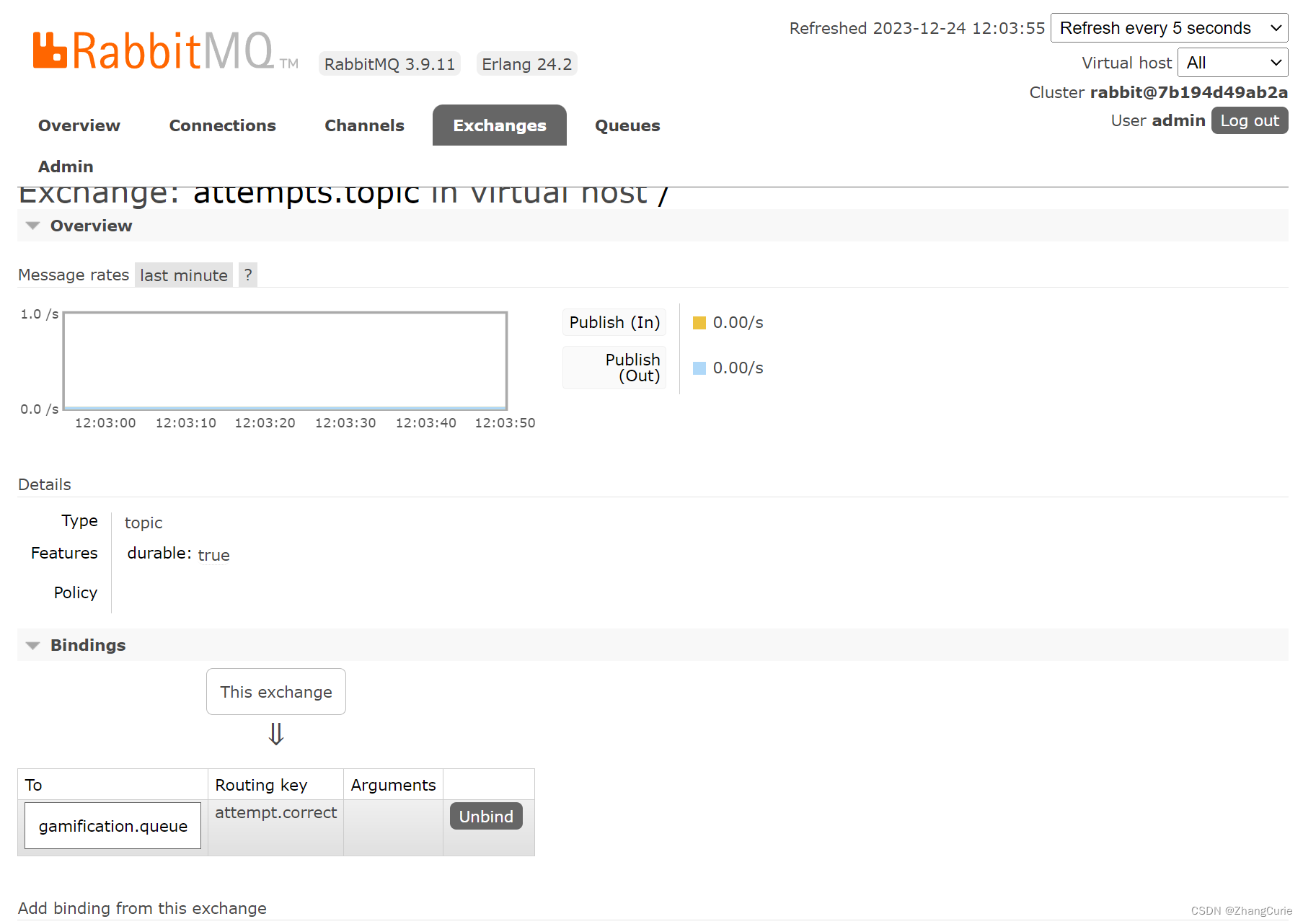The image size is (1303, 924).
Task: Unbind gamification.queue from this exchange
Action: tap(486, 816)
